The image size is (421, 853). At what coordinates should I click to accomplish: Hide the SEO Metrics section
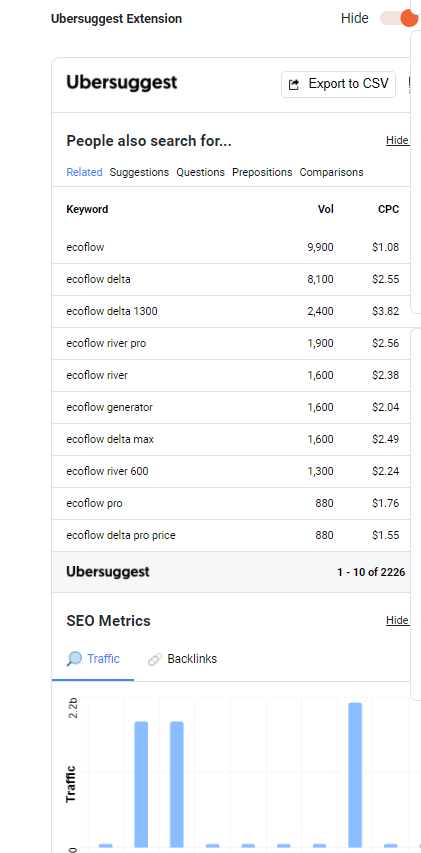tap(397, 620)
